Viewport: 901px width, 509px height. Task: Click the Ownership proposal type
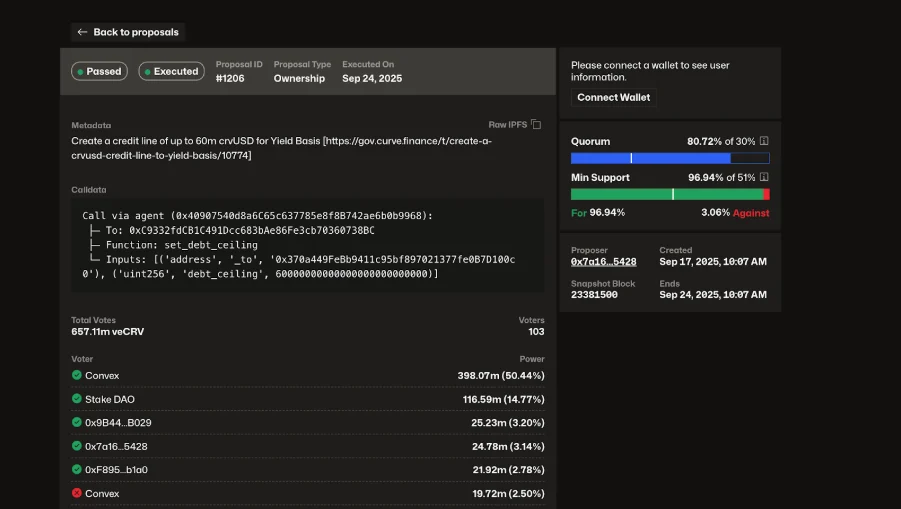pos(299,79)
